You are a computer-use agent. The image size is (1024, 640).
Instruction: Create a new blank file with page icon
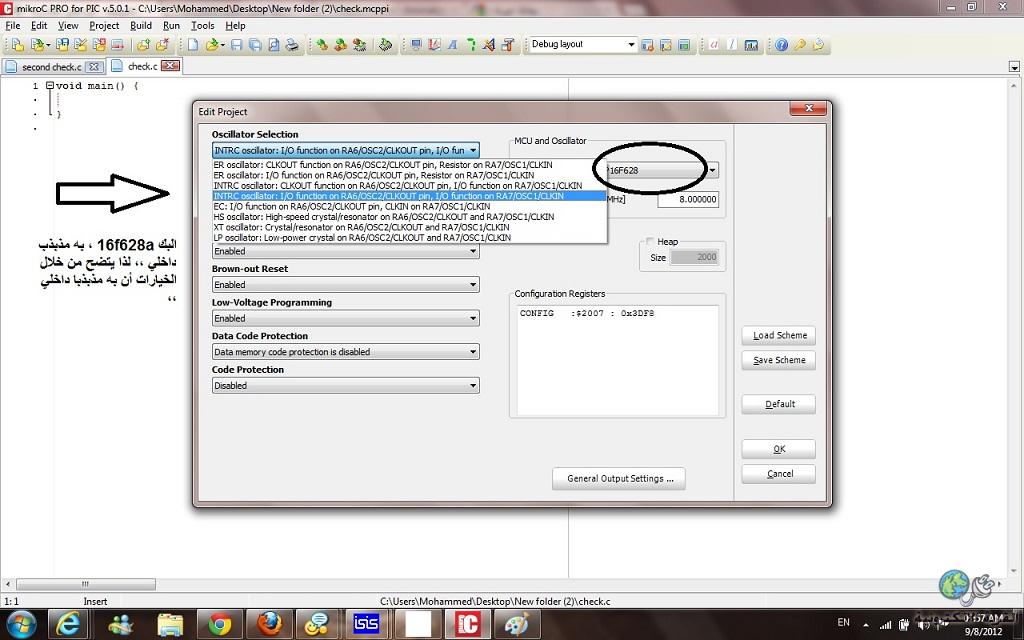click(193, 44)
